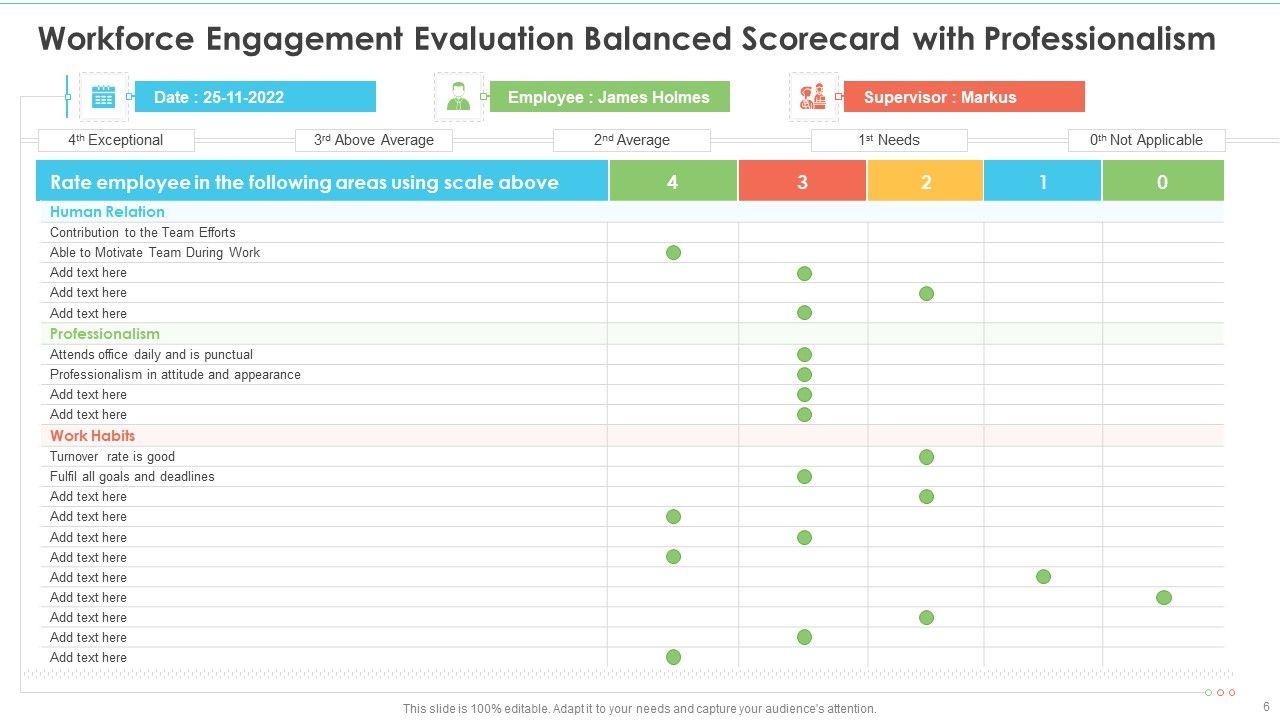The image size is (1280, 720).
Task: Click the green column header numbered 4
Action: tap(673, 182)
